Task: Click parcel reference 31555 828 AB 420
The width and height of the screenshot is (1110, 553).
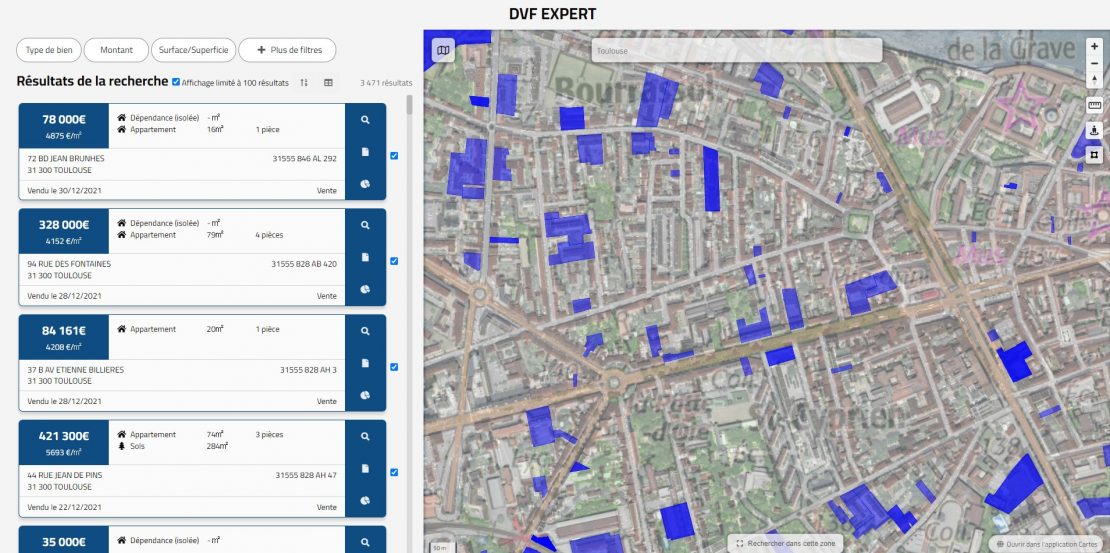Action: 304,264
